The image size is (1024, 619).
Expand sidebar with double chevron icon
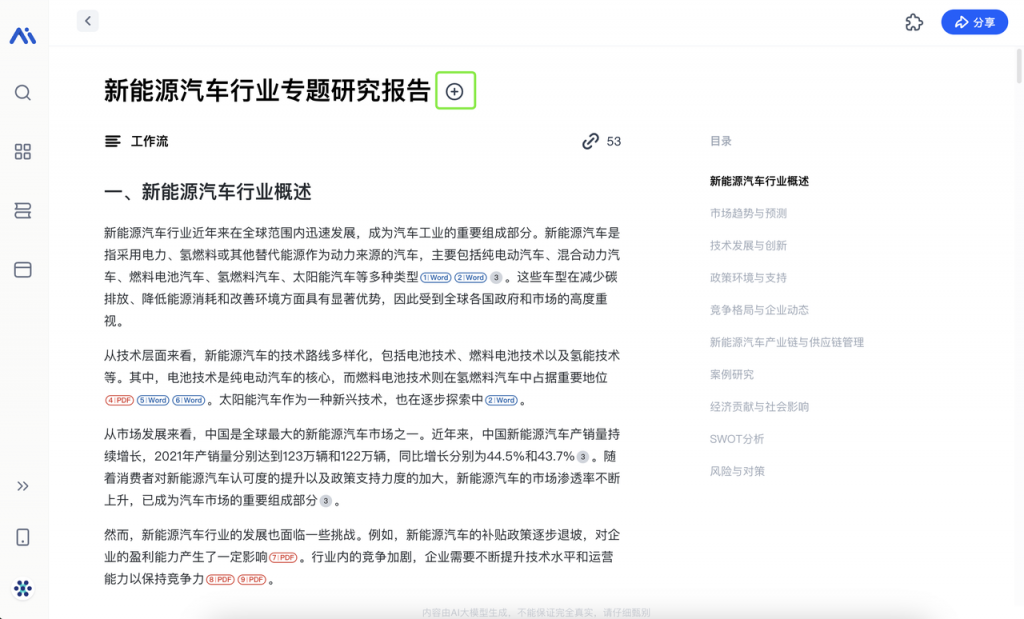pos(23,486)
